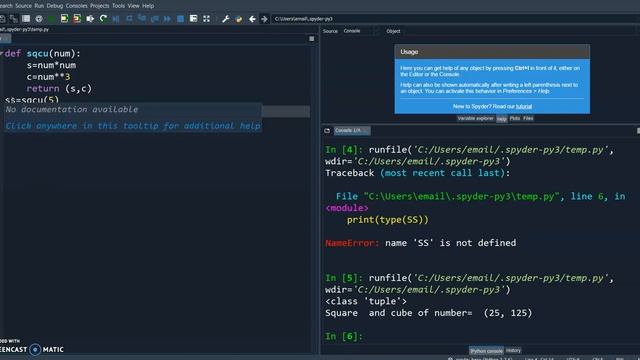Click Continue execution debug icon
Screen dimensions: 640x360
coord(167,19)
